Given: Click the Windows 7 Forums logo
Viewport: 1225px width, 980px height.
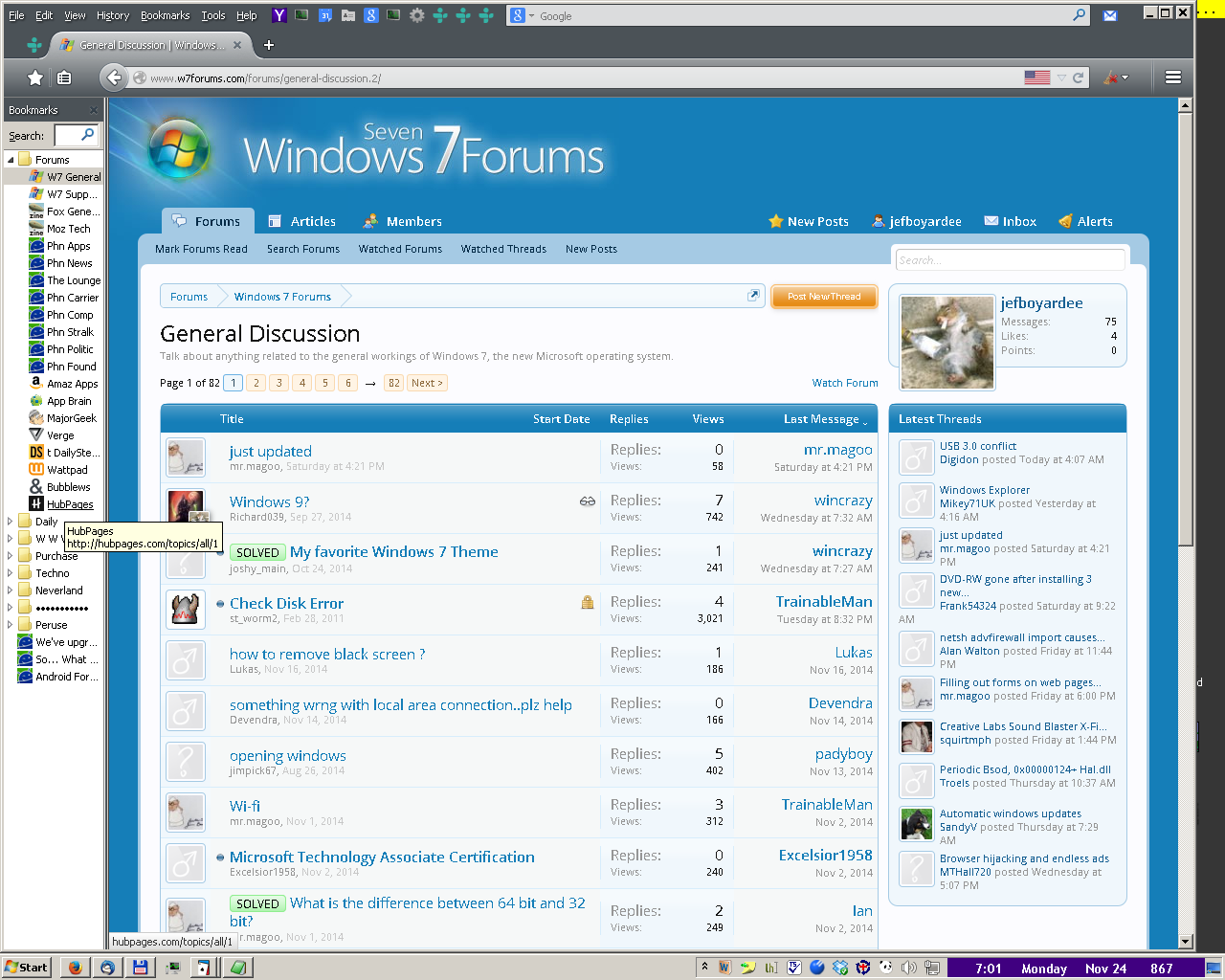Looking at the screenshot, I should [x=376, y=150].
